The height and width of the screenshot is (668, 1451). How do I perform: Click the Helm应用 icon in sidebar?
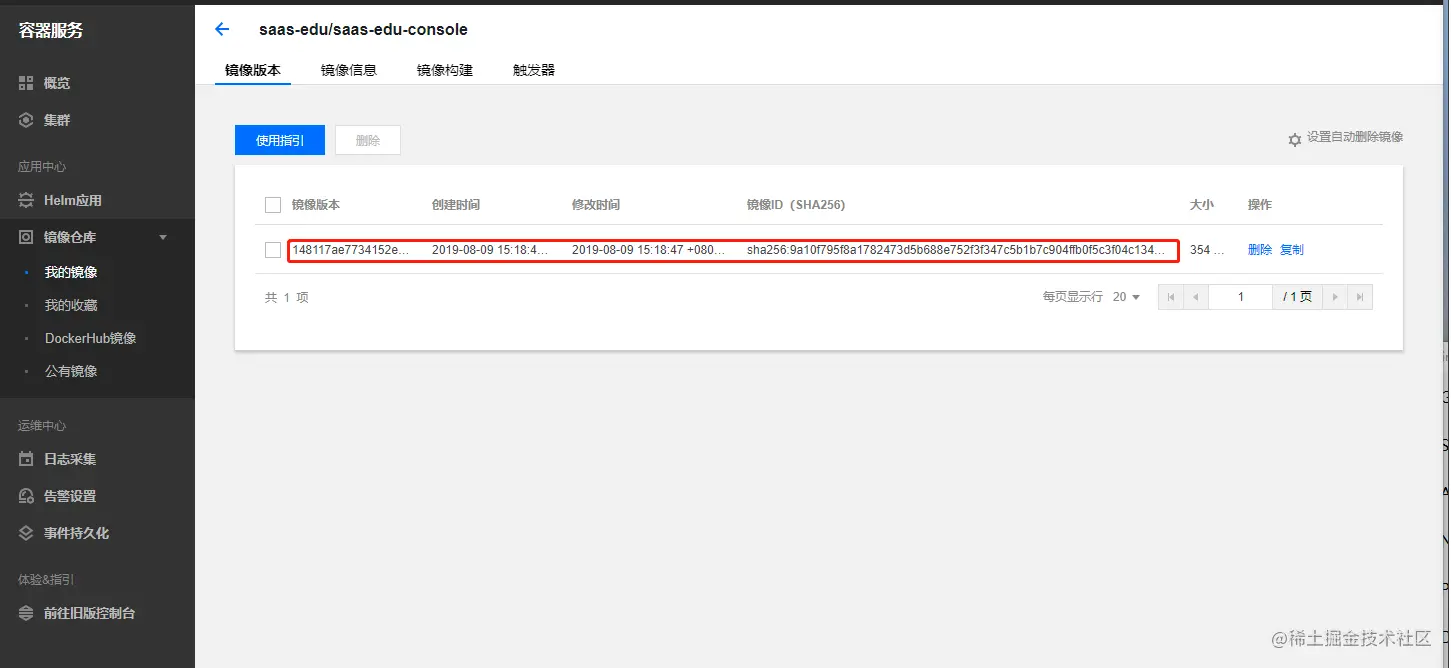click(27, 200)
